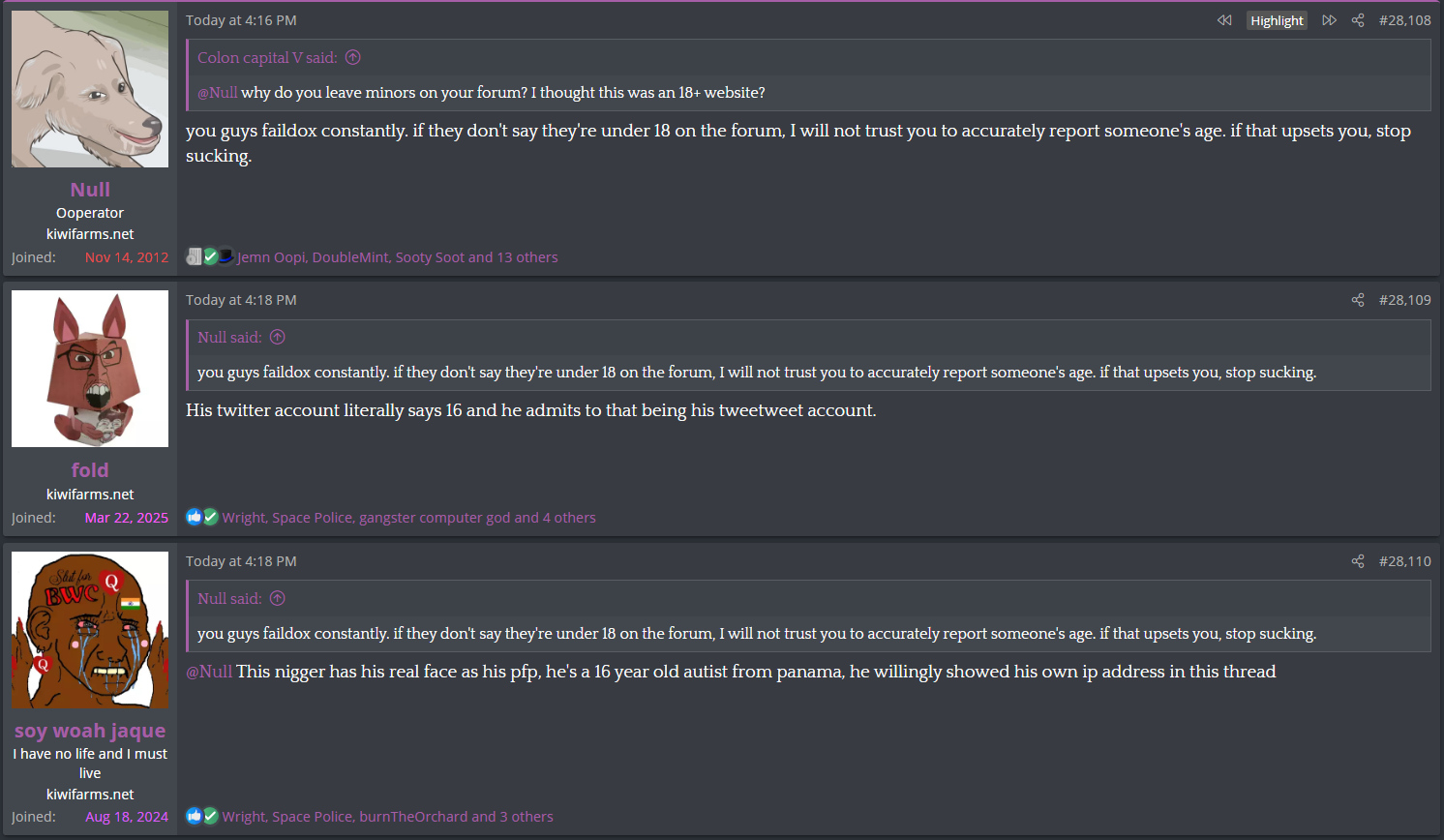Open fold's username profile link
This screenshot has width=1444, height=840.
coord(90,470)
